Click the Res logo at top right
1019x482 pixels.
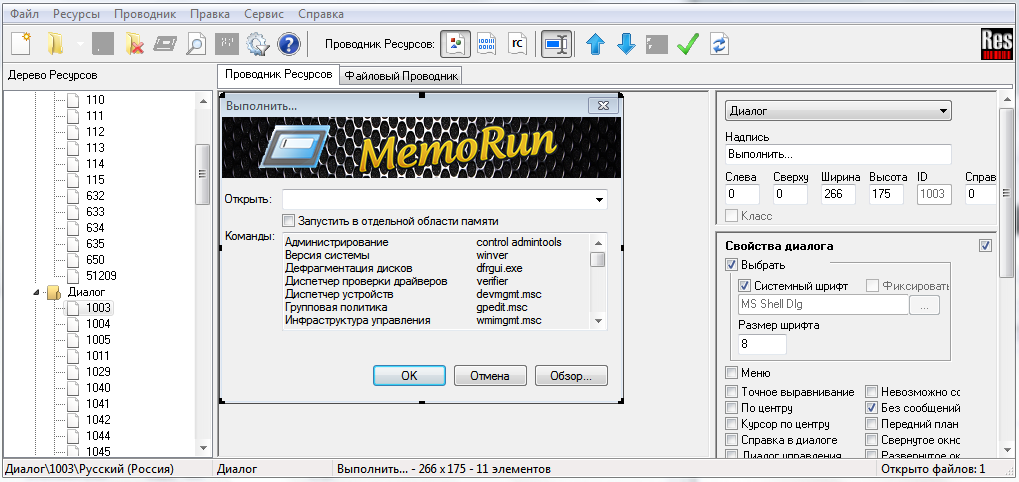click(x=996, y=45)
